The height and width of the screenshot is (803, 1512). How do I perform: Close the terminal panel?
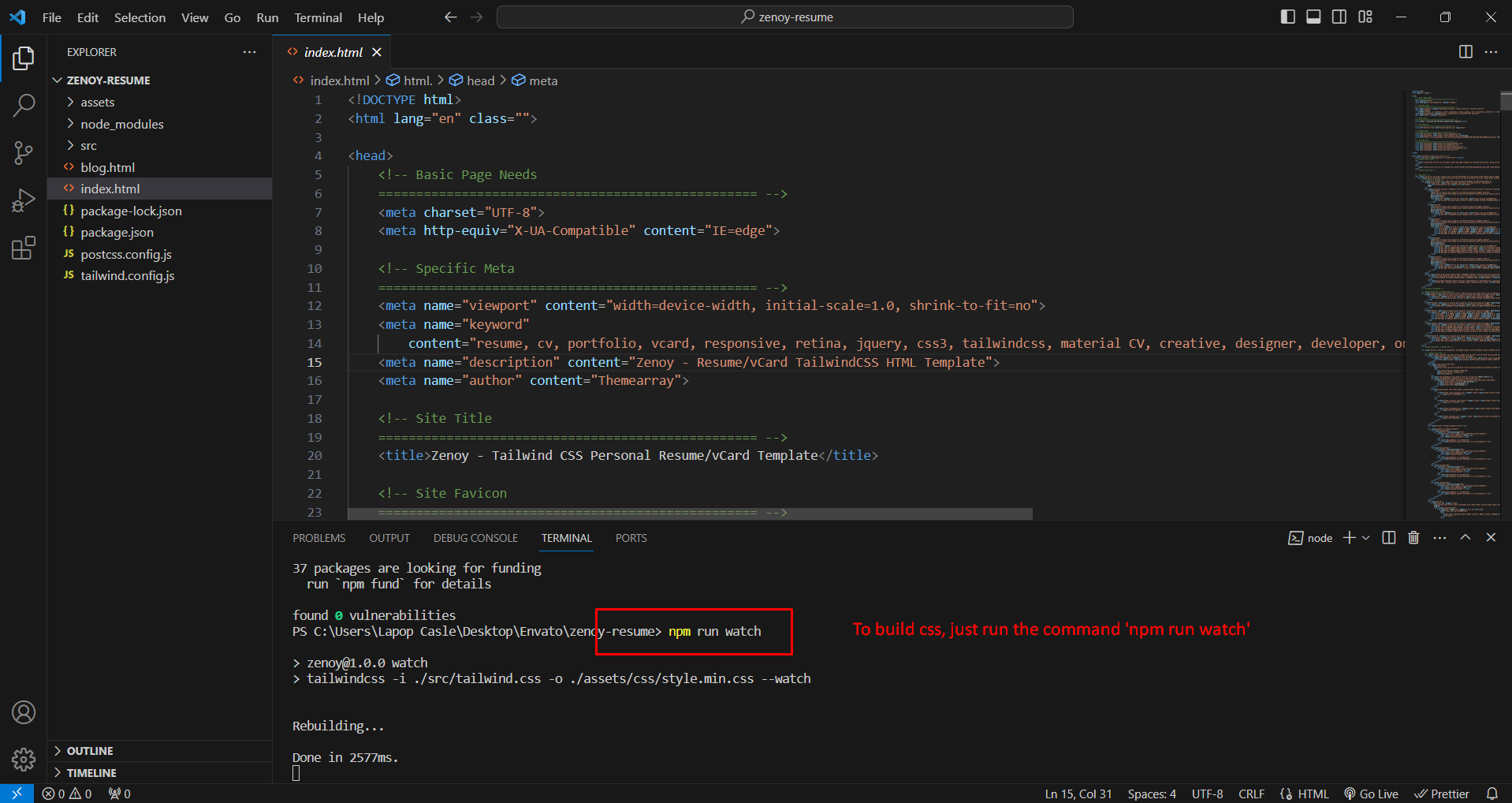tap(1491, 537)
